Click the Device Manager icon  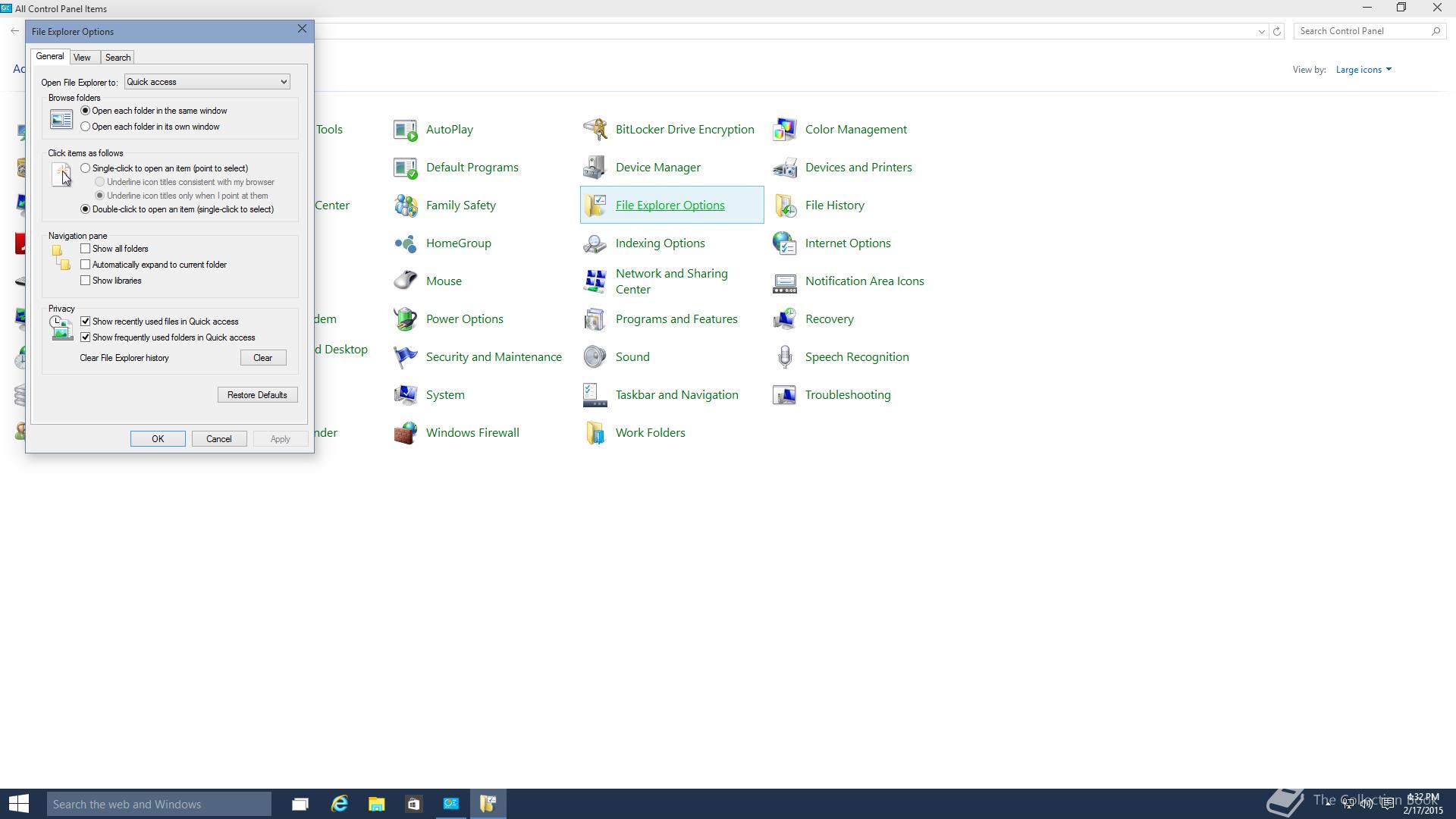595,168
